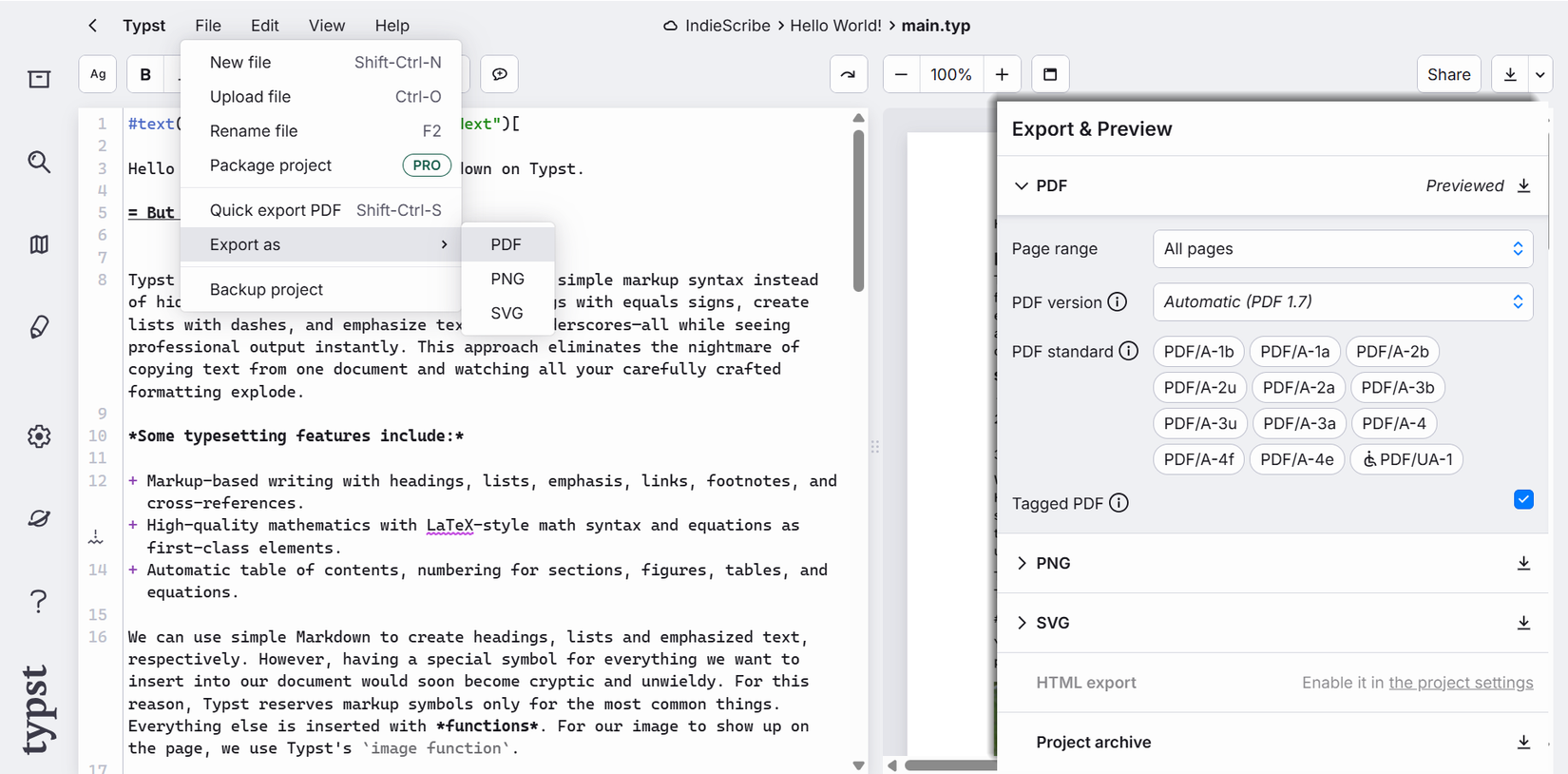
Task: Select the PDF/A-2b standard chip
Action: pyautogui.click(x=1392, y=352)
